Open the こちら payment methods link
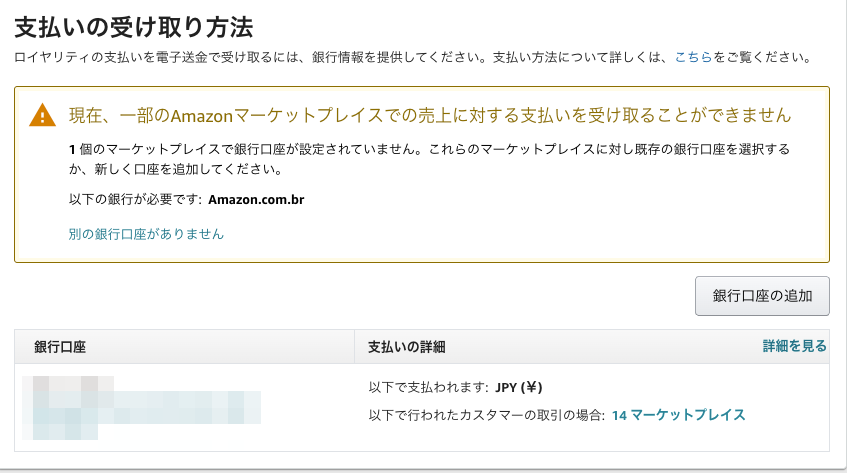This screenshot has width=847, height=473. tap(693, 59)
